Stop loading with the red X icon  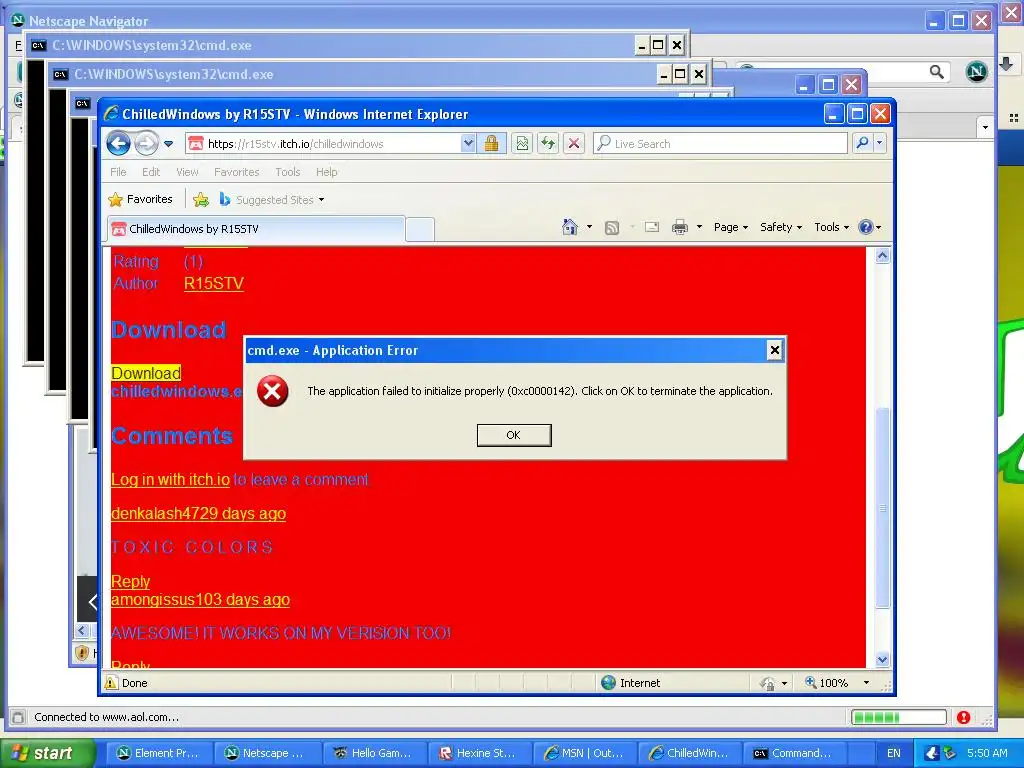pyautogui.click(x=574, y=143)
